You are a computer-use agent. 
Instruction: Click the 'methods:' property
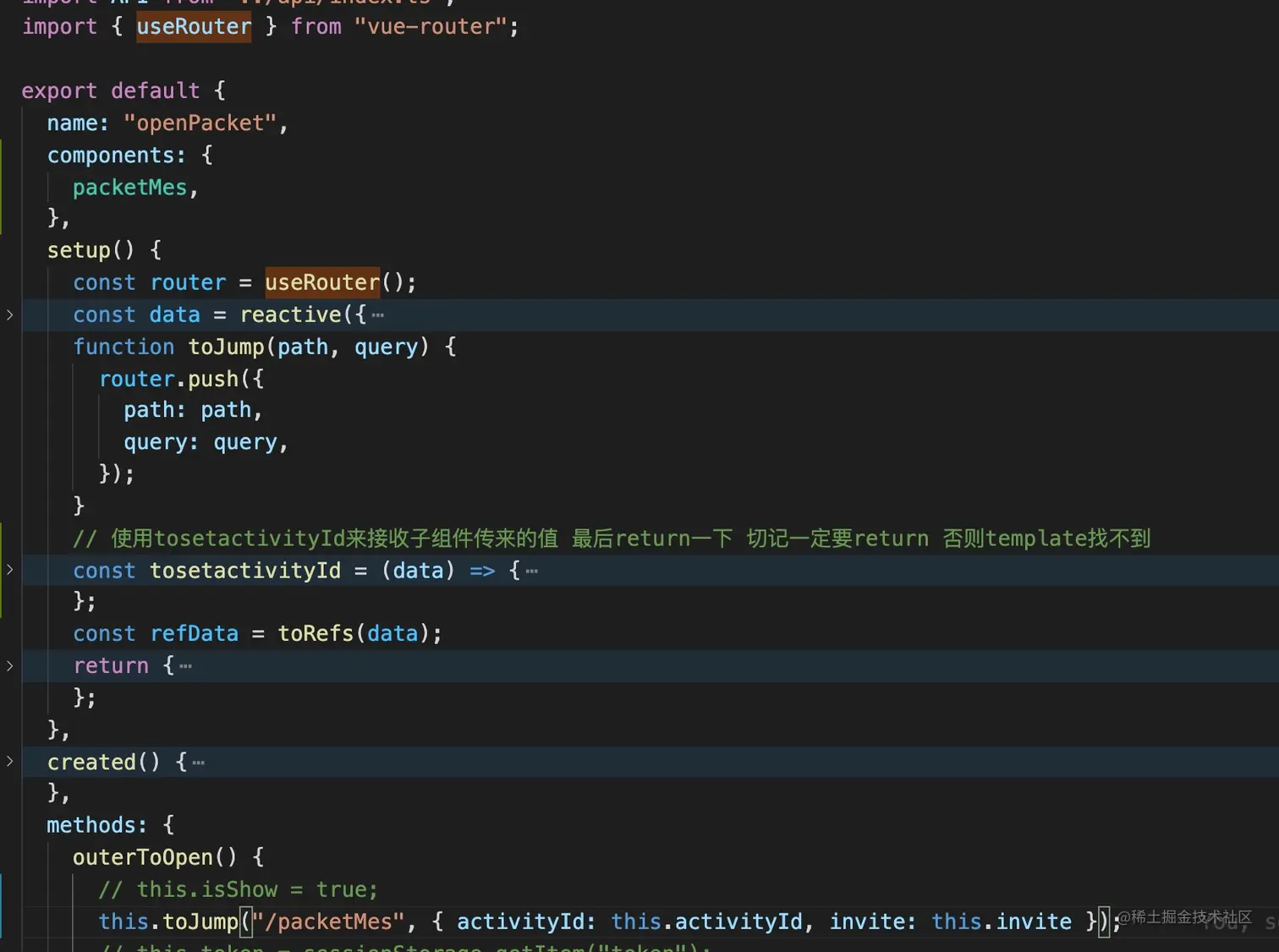tap(97, 825)
